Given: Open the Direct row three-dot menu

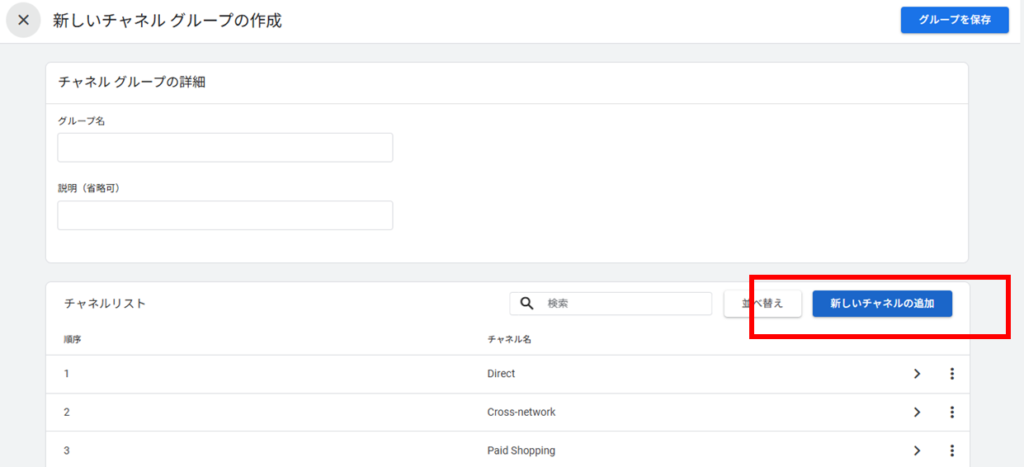Looking at the screenshot, I should click(x=952, y=374).
